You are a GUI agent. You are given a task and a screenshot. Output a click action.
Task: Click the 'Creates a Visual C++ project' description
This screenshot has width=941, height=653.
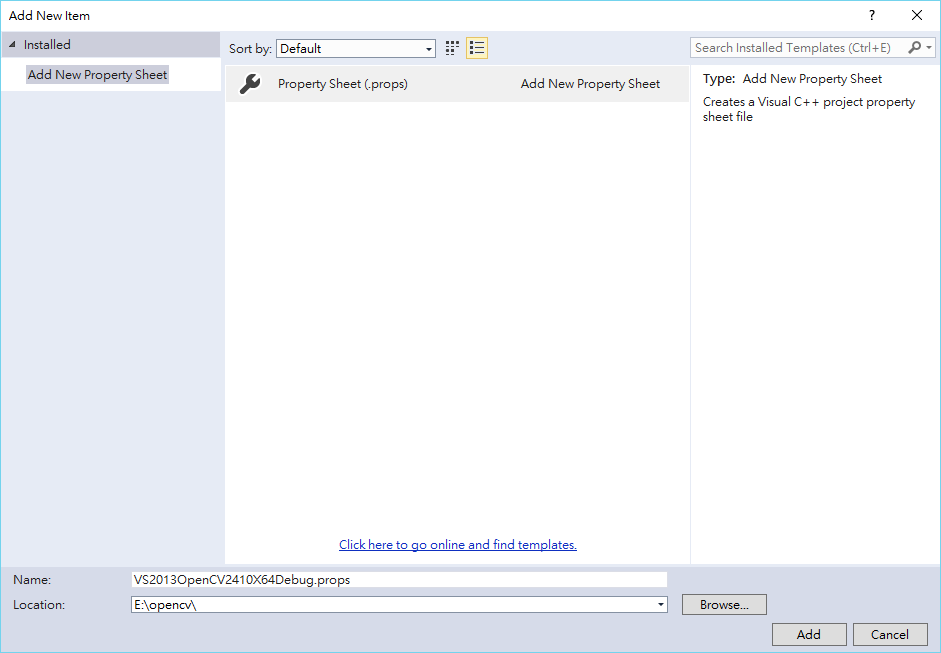click(x=809, y=109)
